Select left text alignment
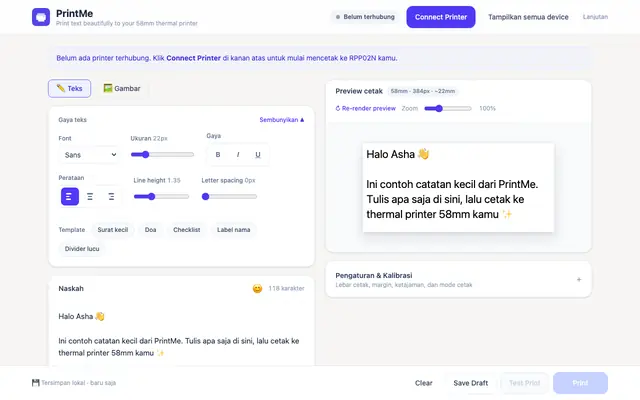The image size is (640, 400). pos(70,197)
